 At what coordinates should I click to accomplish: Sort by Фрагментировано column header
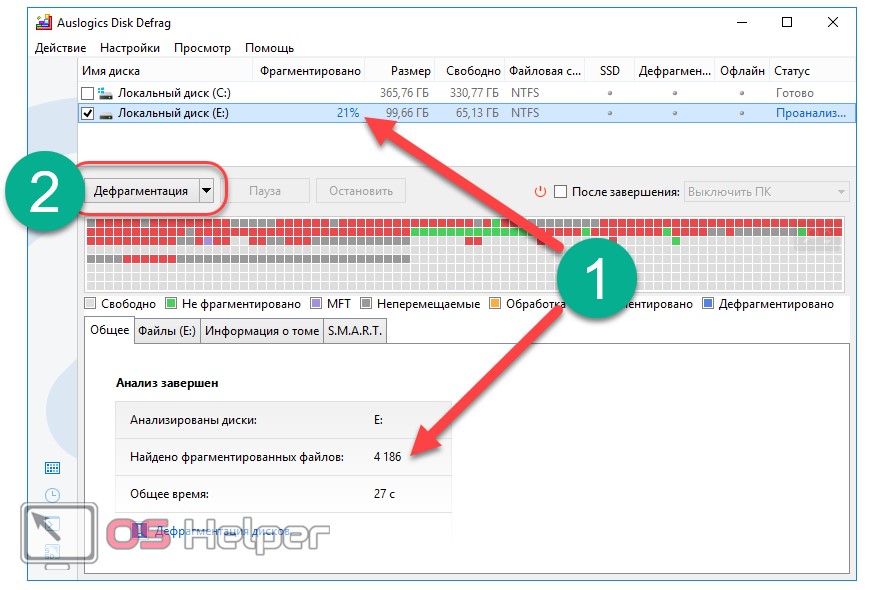309,71
